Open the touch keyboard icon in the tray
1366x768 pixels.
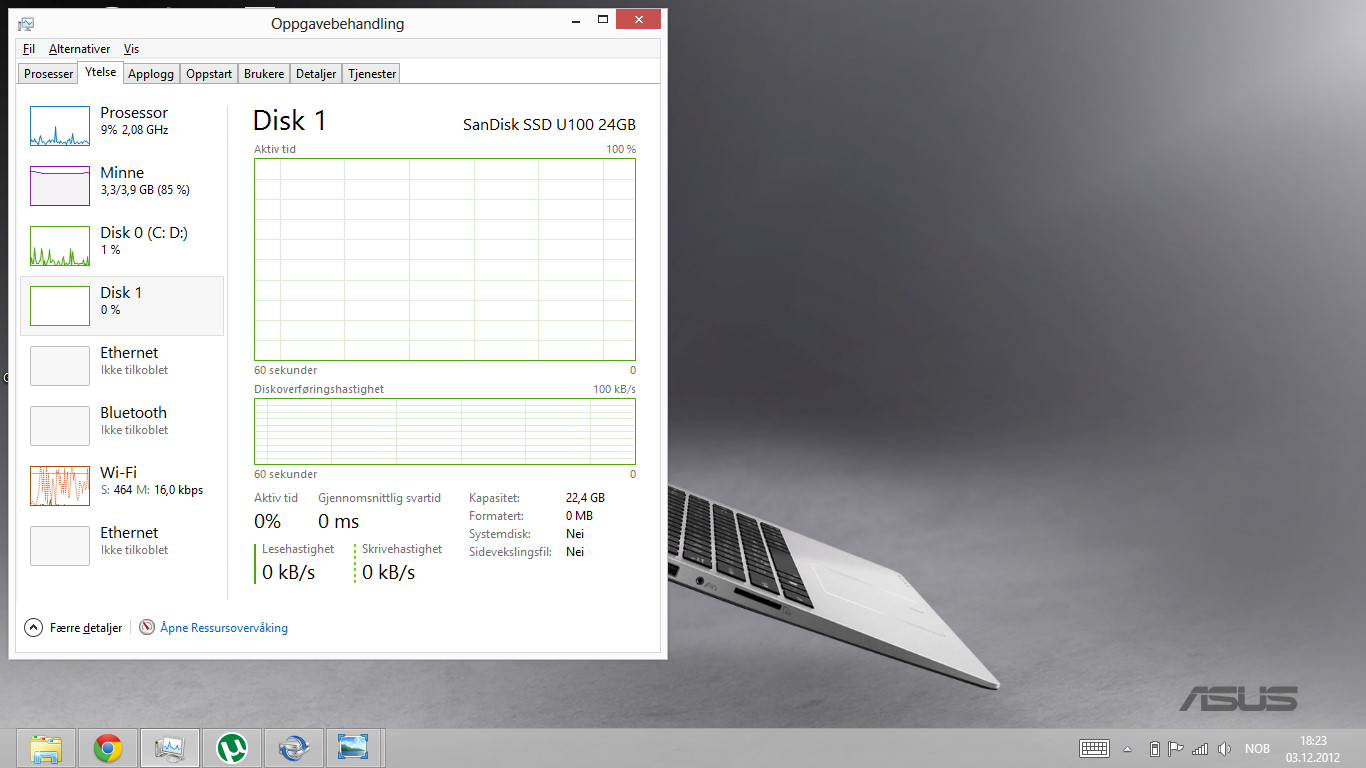click(x=1094, y=748)
